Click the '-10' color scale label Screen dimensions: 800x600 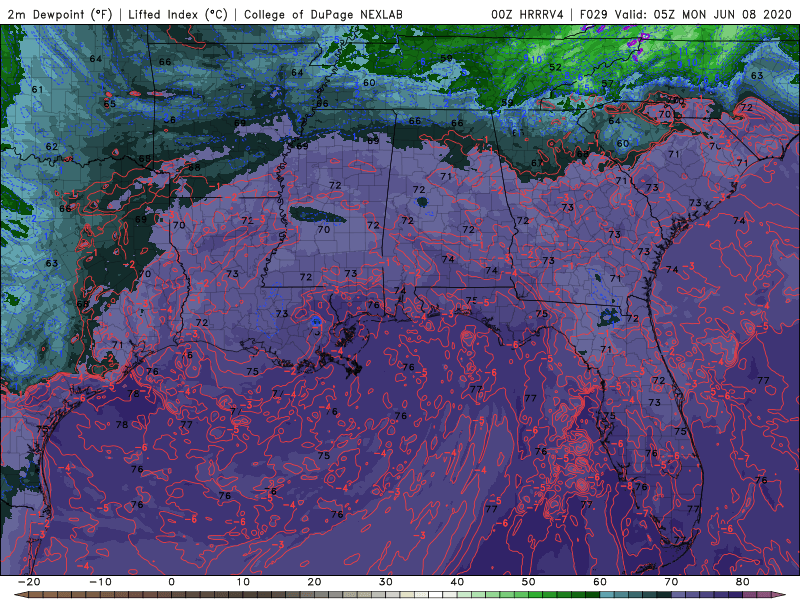tap(100, 582)
